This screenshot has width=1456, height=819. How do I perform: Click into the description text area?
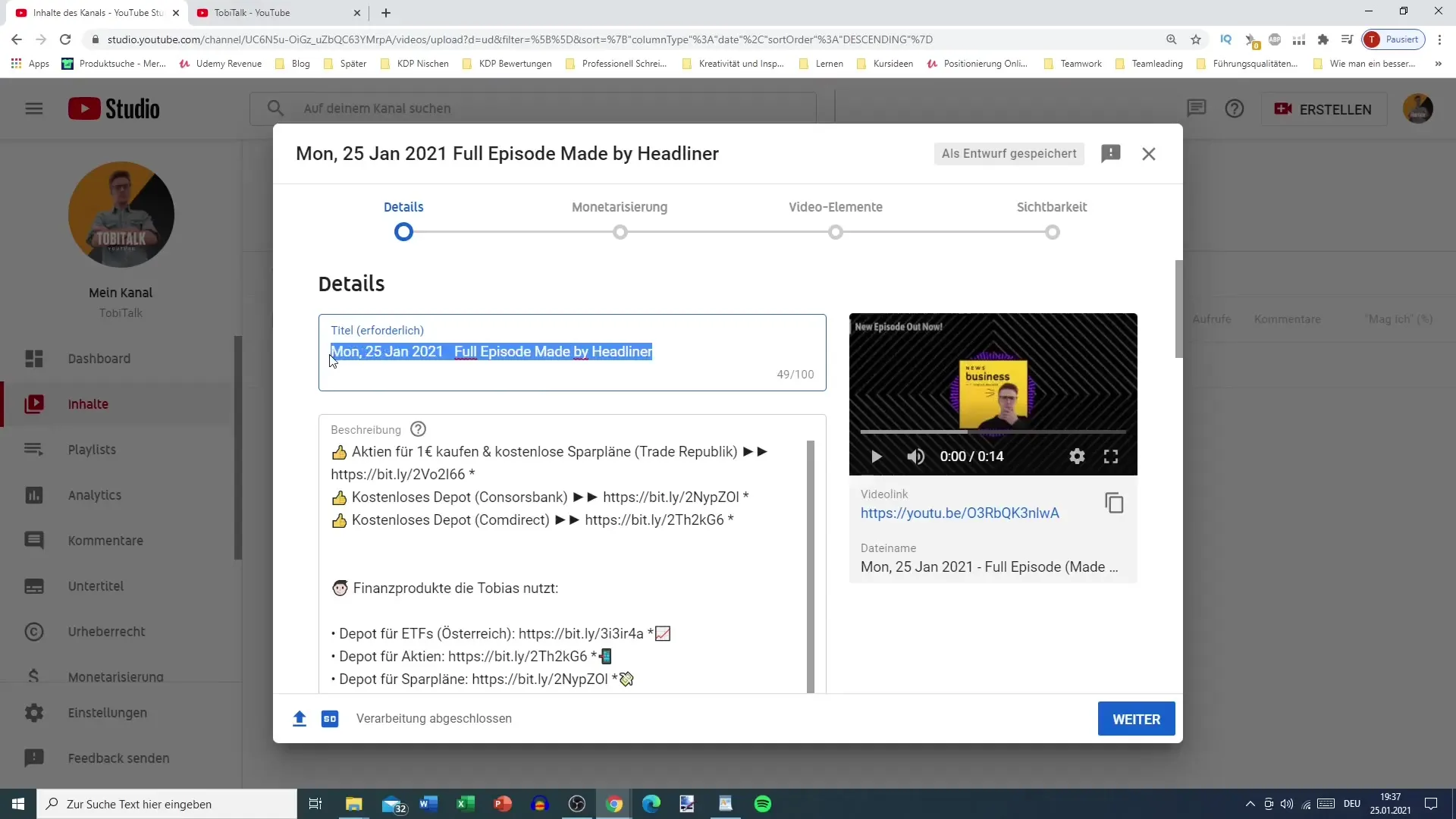click(565, 565)
